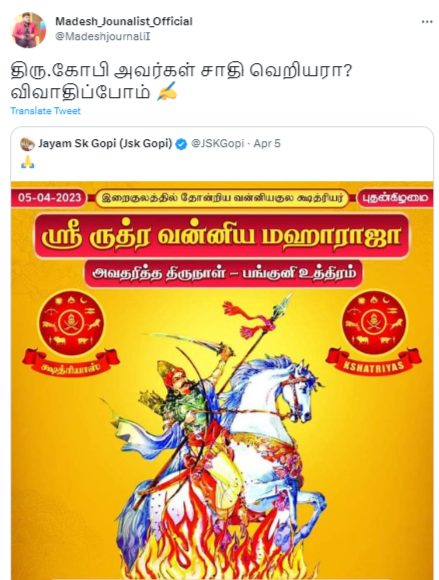Click the main Tamil tweet text
Viewport: 439px width, 580px height.
point(181,81)
